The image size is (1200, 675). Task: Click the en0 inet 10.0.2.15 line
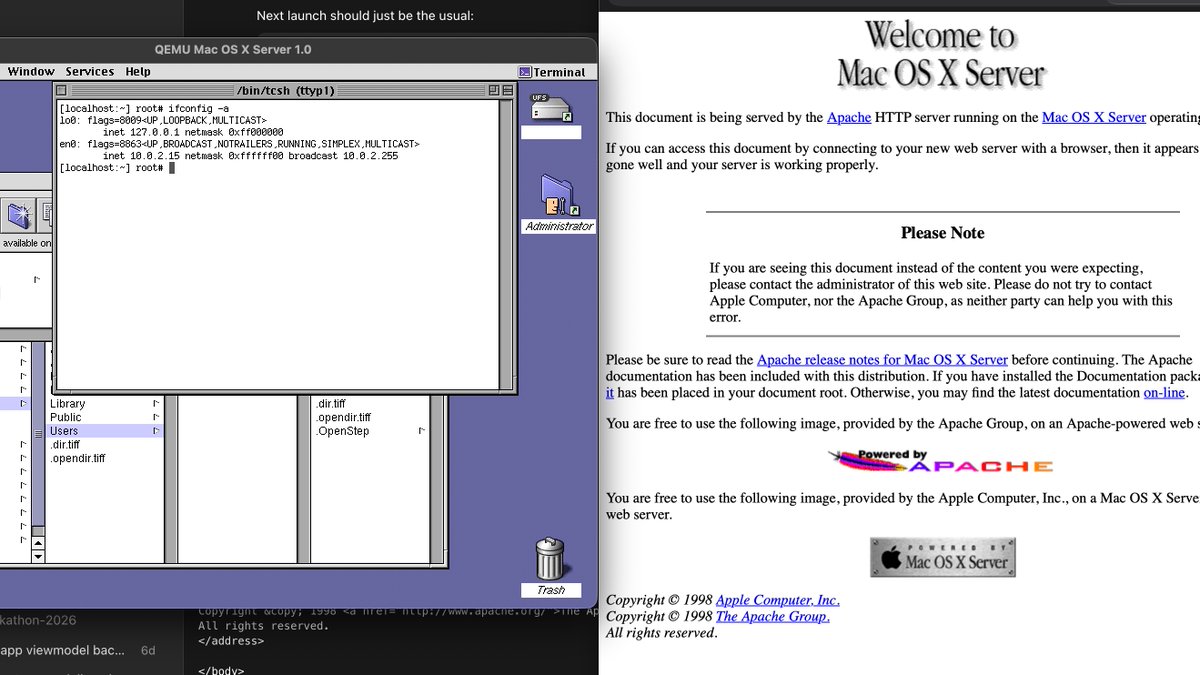tap(250, 156)
